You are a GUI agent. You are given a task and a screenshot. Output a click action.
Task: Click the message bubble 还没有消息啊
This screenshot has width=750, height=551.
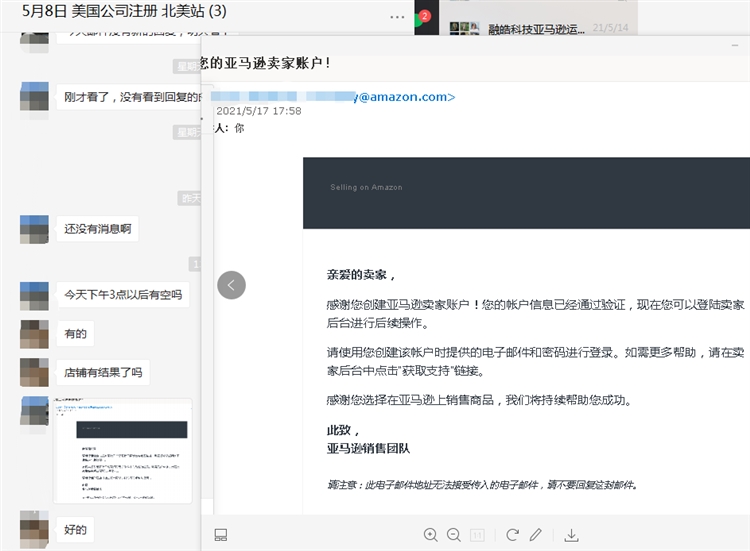pyautogui.click(x=97, y=229)
